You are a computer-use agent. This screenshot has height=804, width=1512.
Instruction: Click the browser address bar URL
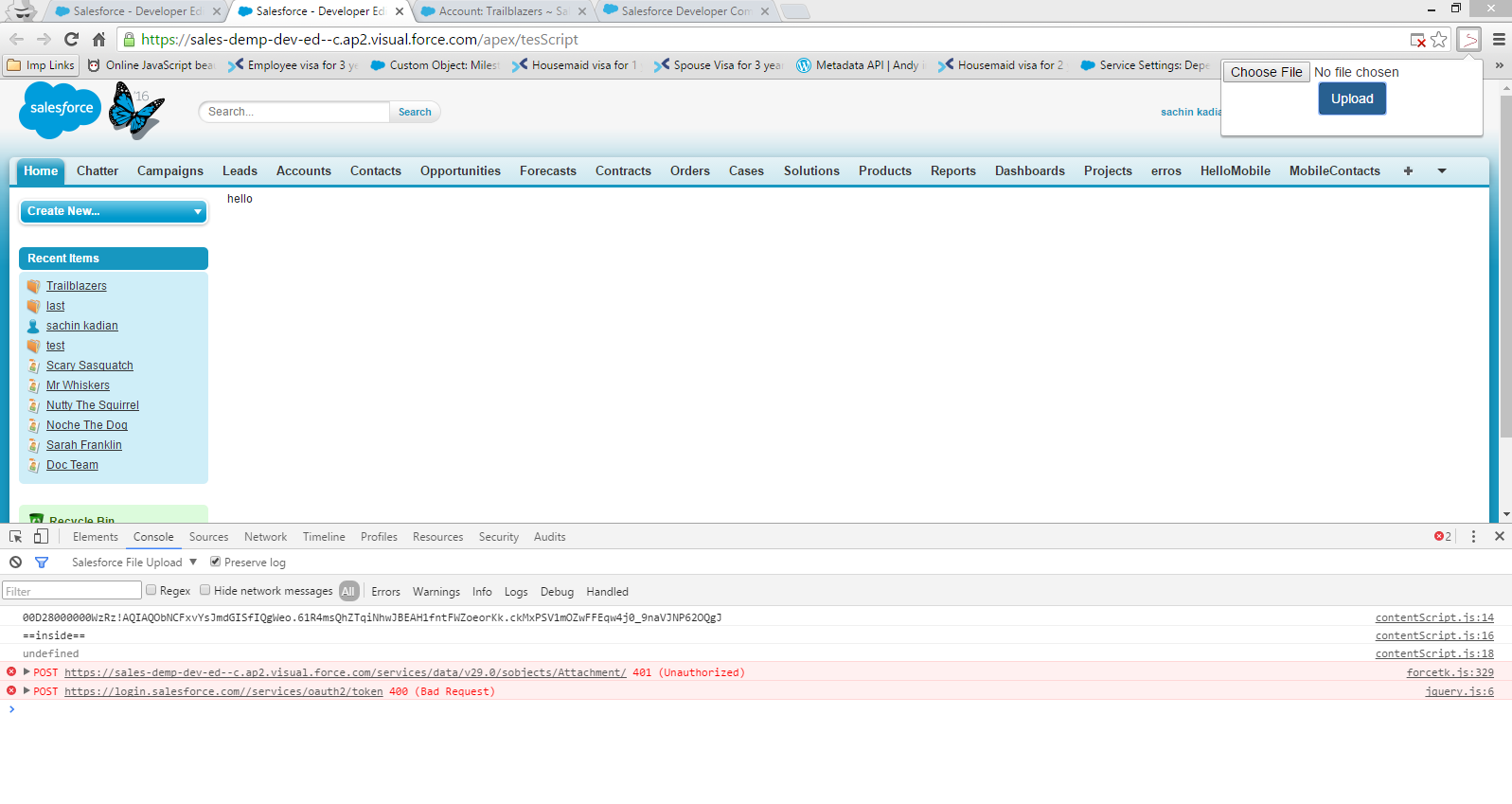360,40
